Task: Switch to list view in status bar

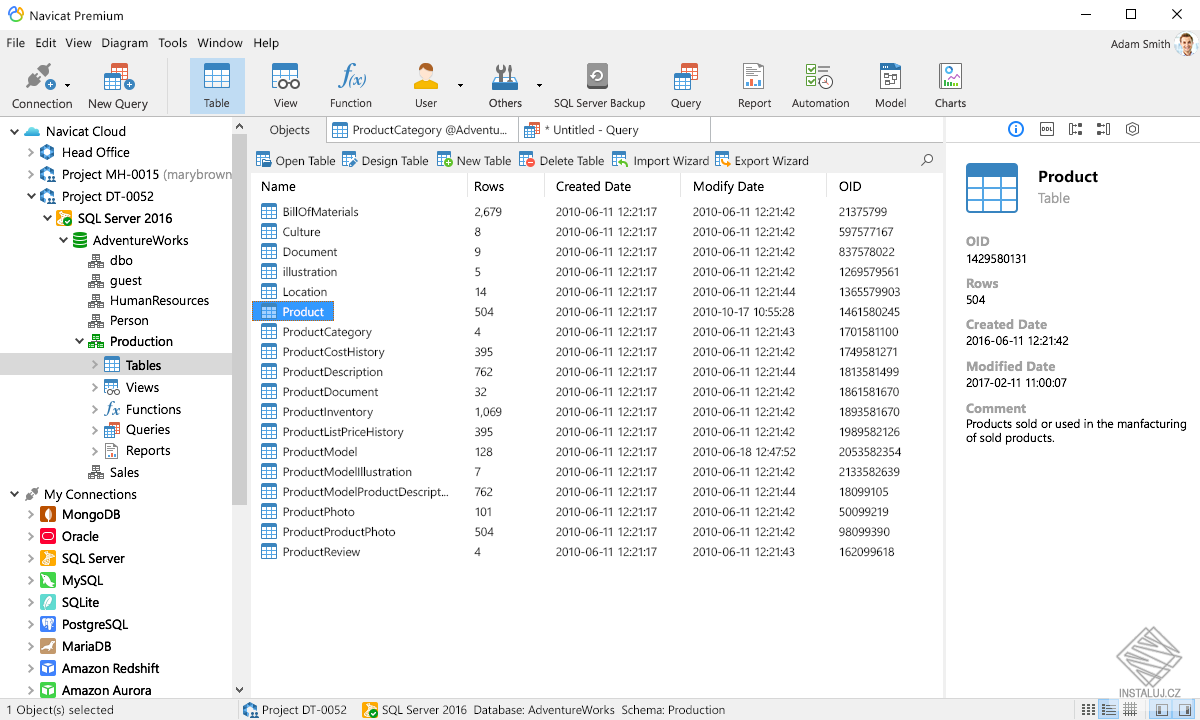Action: click(1108, 710)
